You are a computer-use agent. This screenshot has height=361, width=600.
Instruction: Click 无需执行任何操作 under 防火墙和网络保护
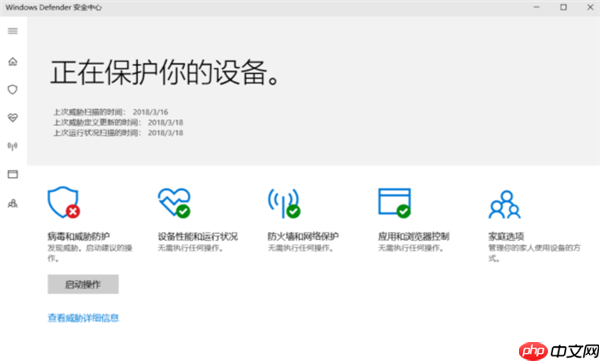pos(301,248)
